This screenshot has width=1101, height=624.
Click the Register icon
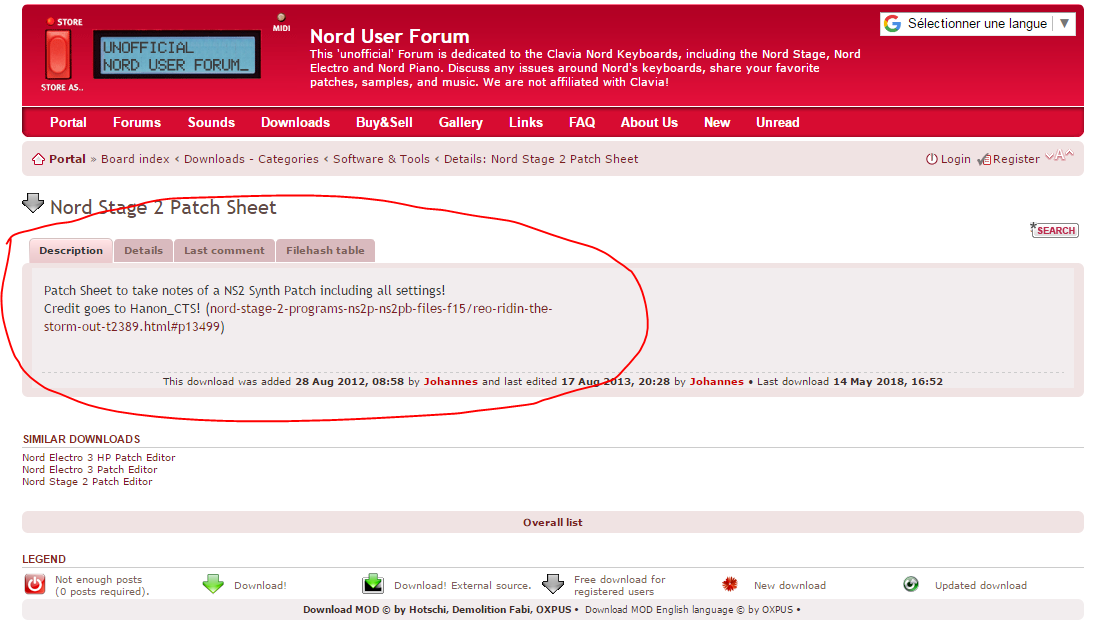pos(984,160)
